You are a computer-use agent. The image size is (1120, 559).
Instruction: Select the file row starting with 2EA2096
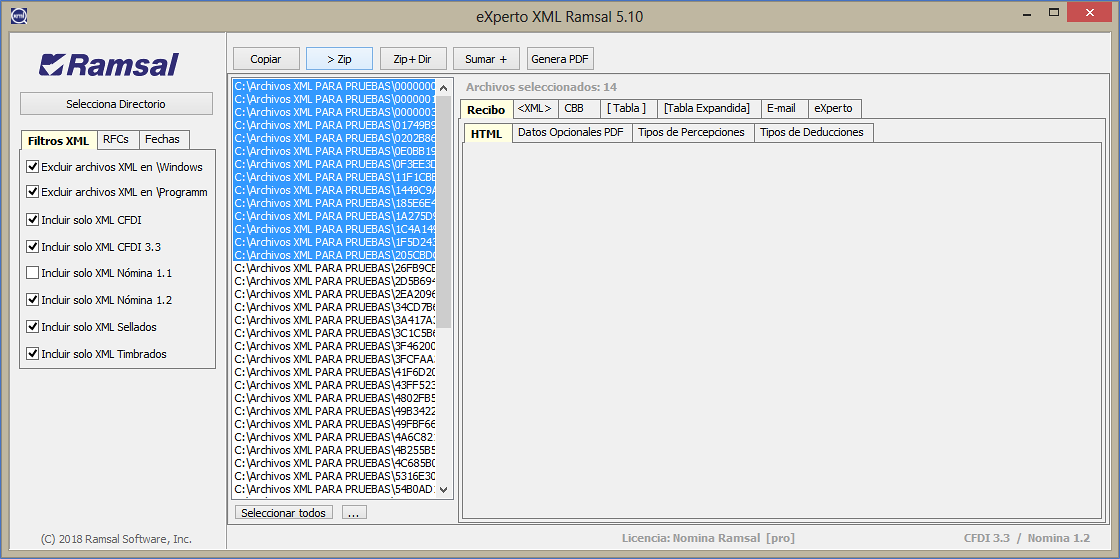point(334,293)
